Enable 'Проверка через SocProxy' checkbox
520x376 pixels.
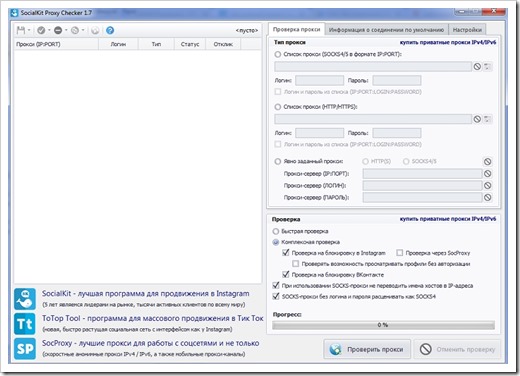(x=399, y=253)
